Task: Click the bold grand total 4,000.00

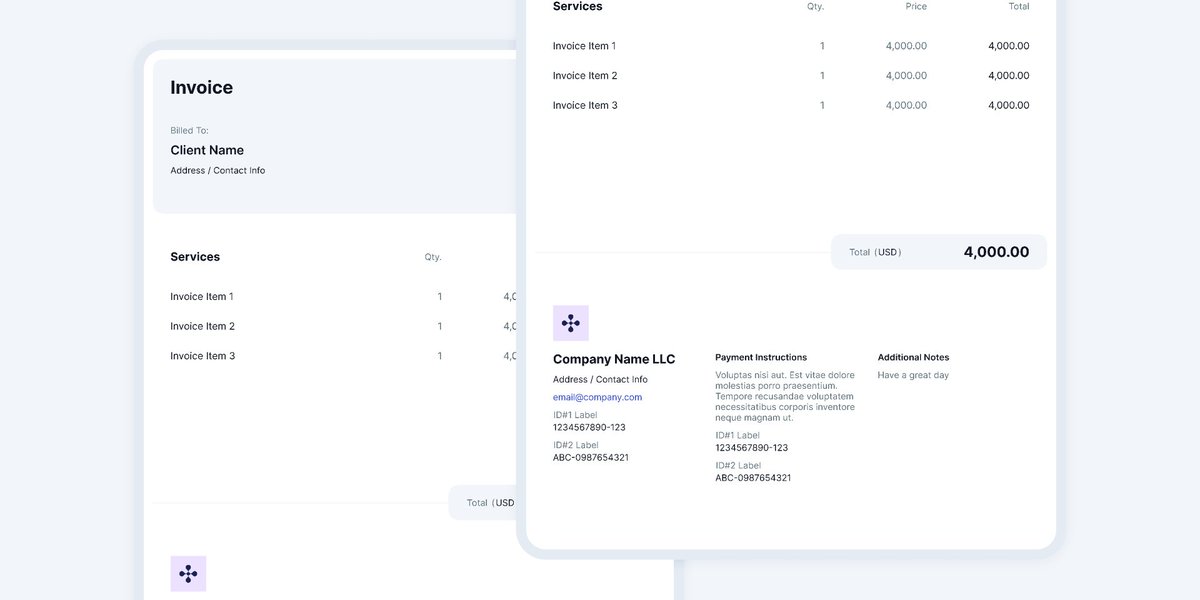Action: pyautogui.click(x=996, y=252)
